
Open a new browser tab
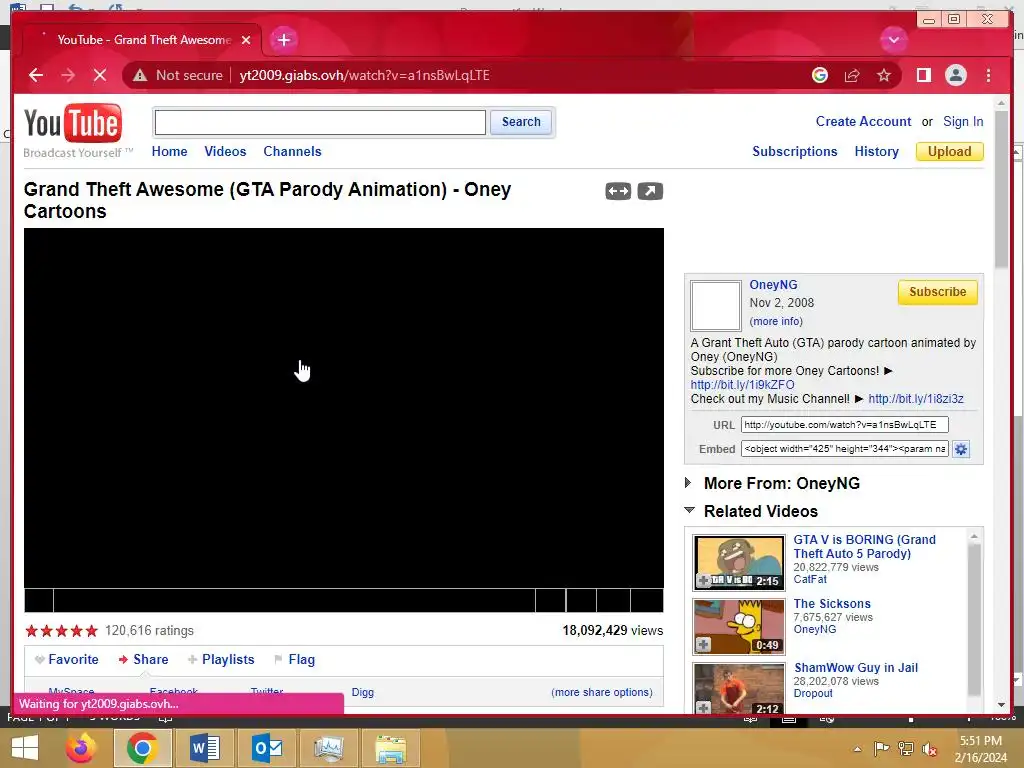point(283,40)
